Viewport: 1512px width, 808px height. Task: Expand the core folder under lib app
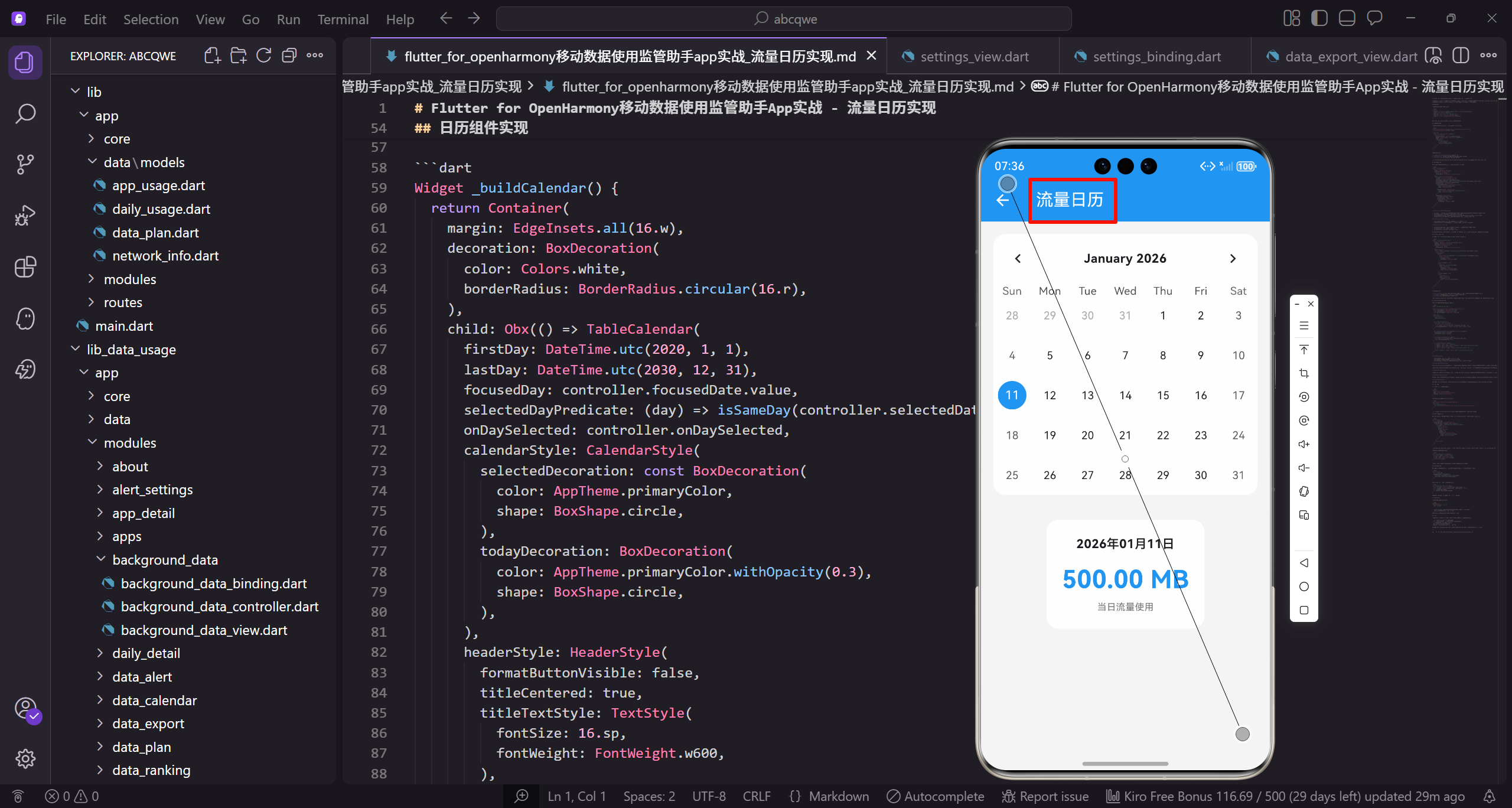(92, 139)
